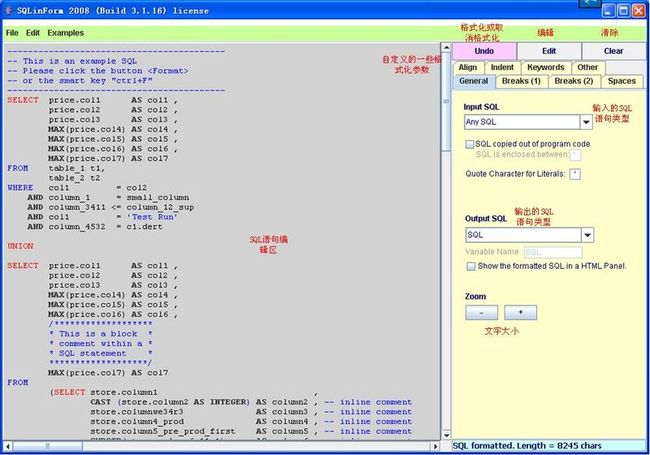
Task: Close the SQLinForm window
Action: tap(638, 10)
